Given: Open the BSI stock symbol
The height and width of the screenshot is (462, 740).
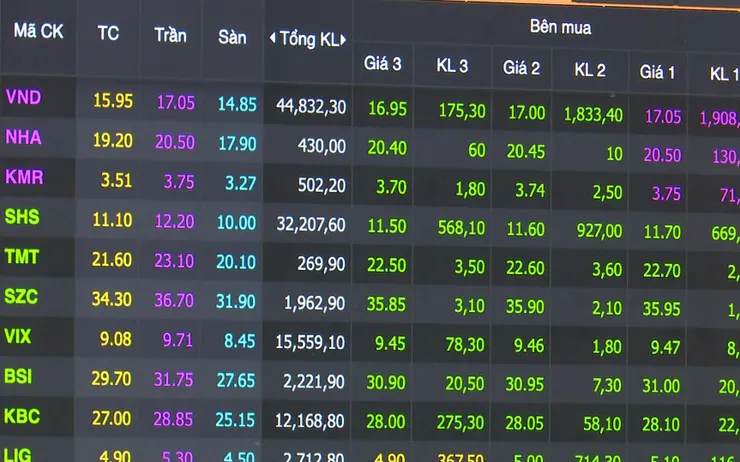Looking at the screenshot, I should [x=18, y=377].
